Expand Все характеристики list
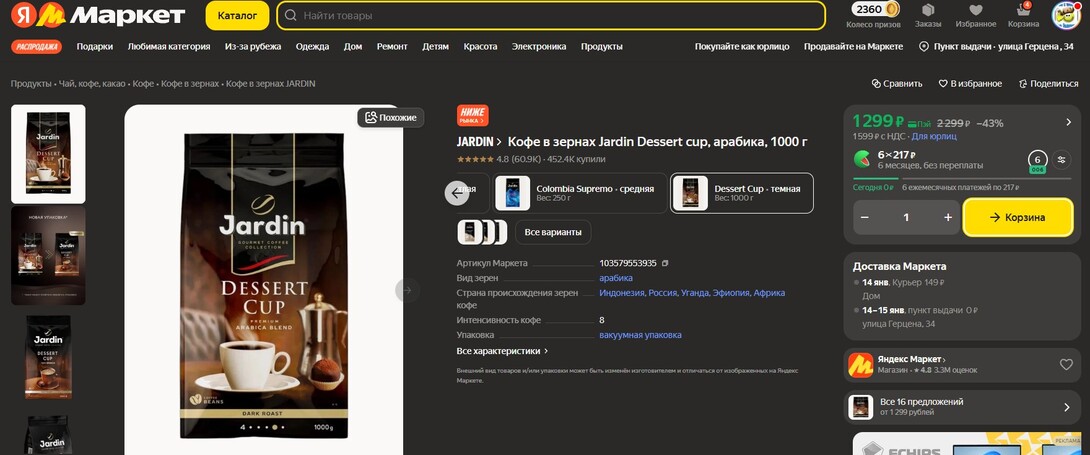The height and width of the screenshot is (455, 1090). point(502,351)
